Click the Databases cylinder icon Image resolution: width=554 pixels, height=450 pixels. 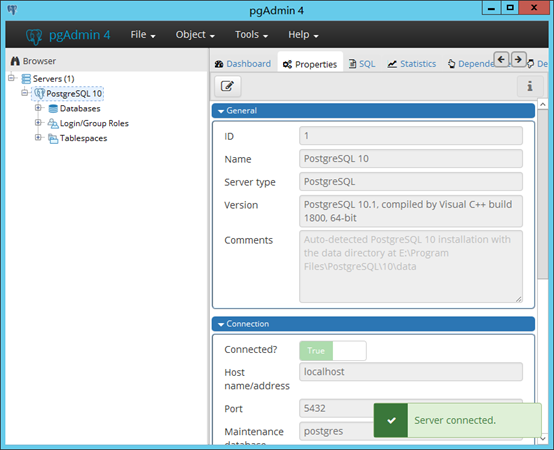53,108
